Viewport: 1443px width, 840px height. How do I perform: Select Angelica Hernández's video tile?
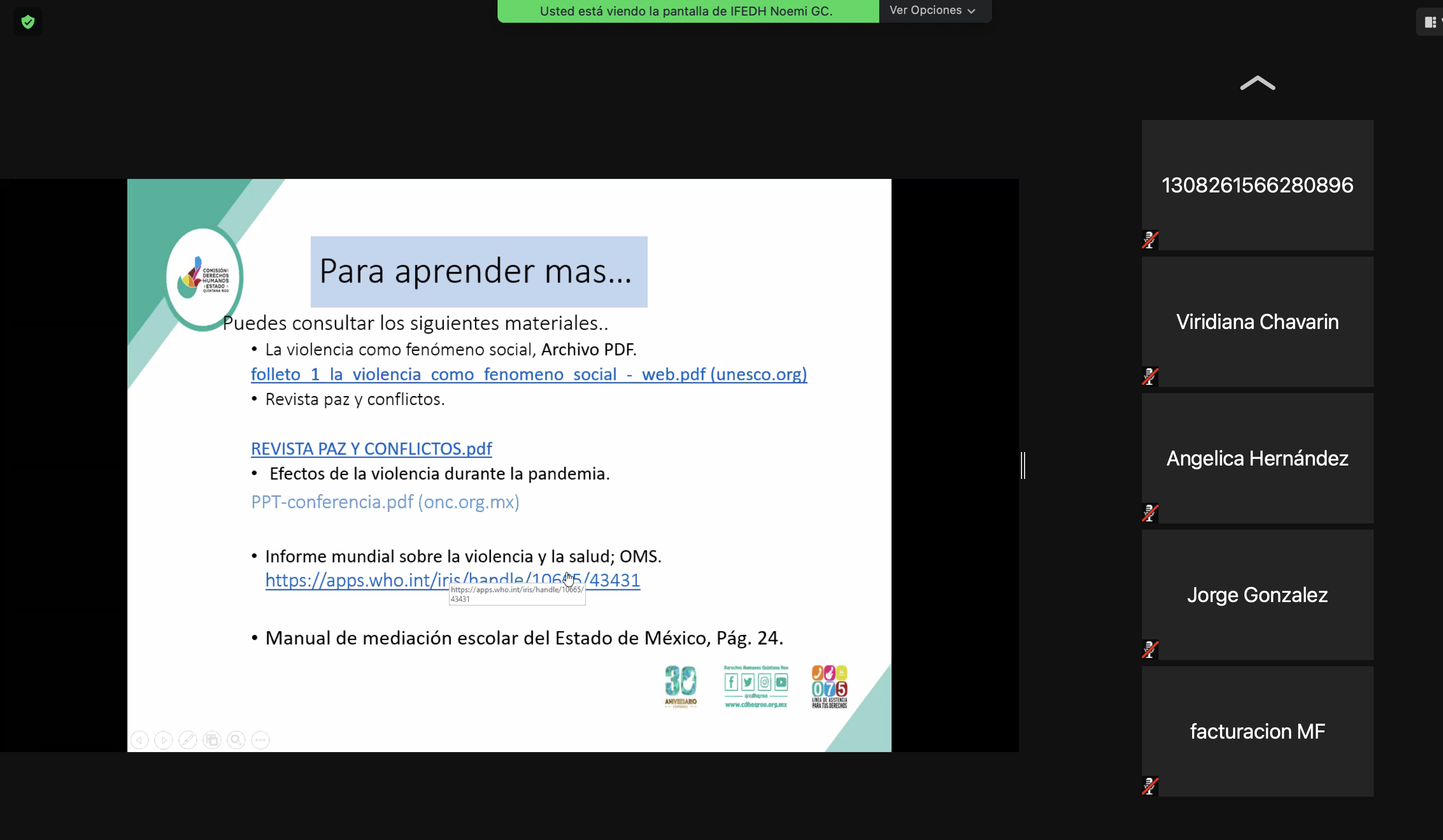click(x=1257, y=458)
